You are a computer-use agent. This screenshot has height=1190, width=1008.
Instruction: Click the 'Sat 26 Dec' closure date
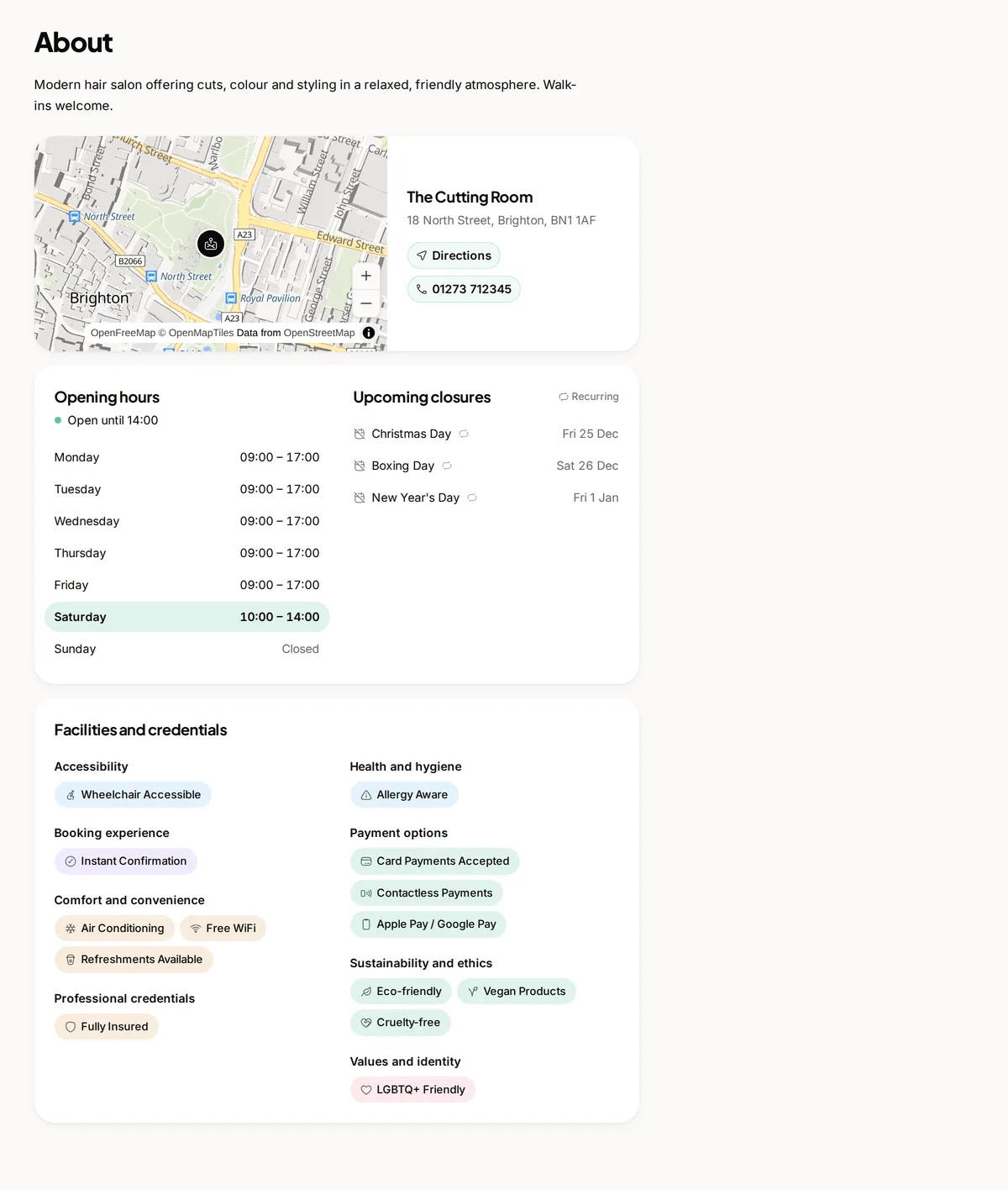[x=587, y=466]
